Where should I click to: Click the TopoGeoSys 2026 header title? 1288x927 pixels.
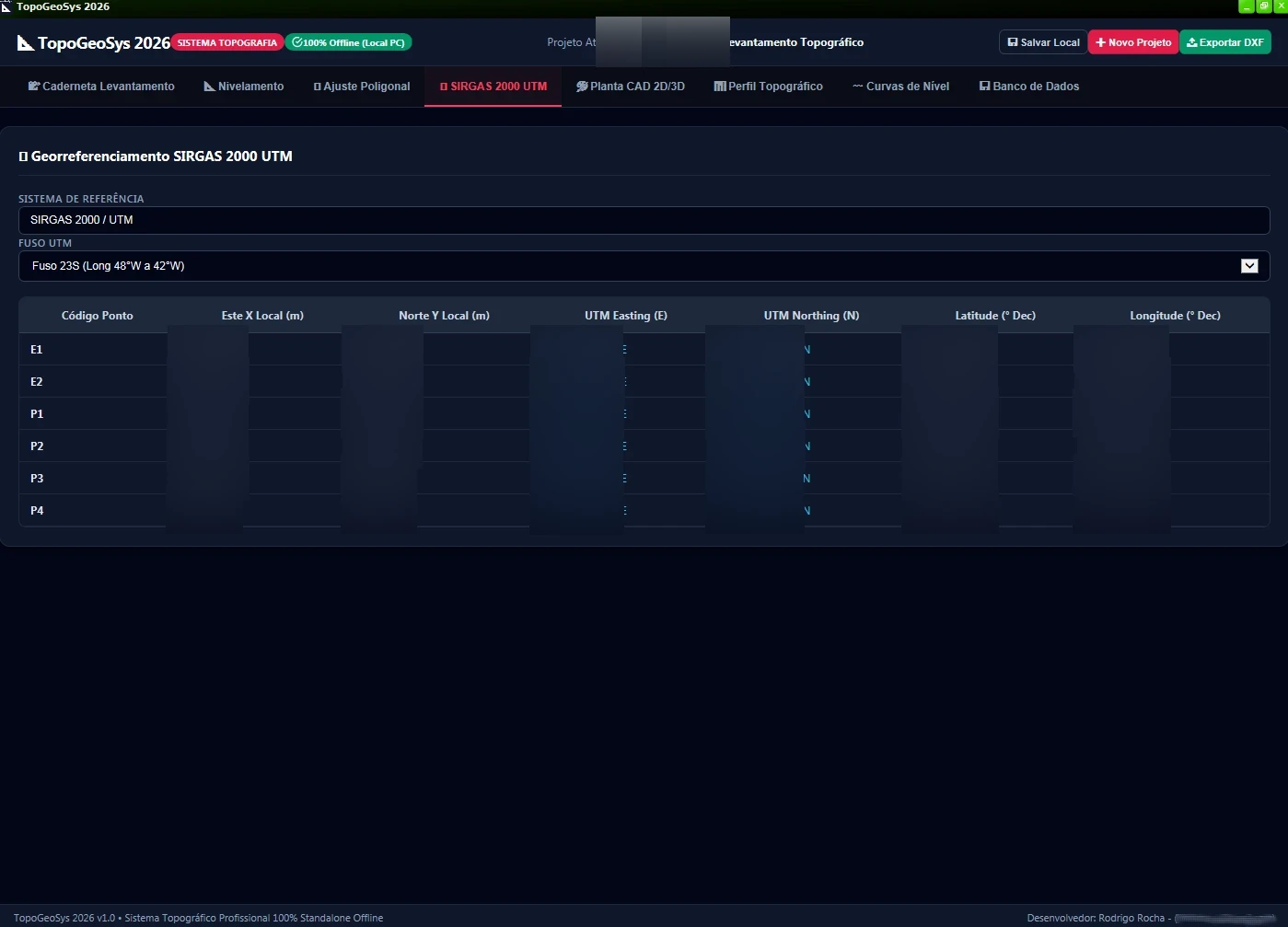click(x=104, y=43)
